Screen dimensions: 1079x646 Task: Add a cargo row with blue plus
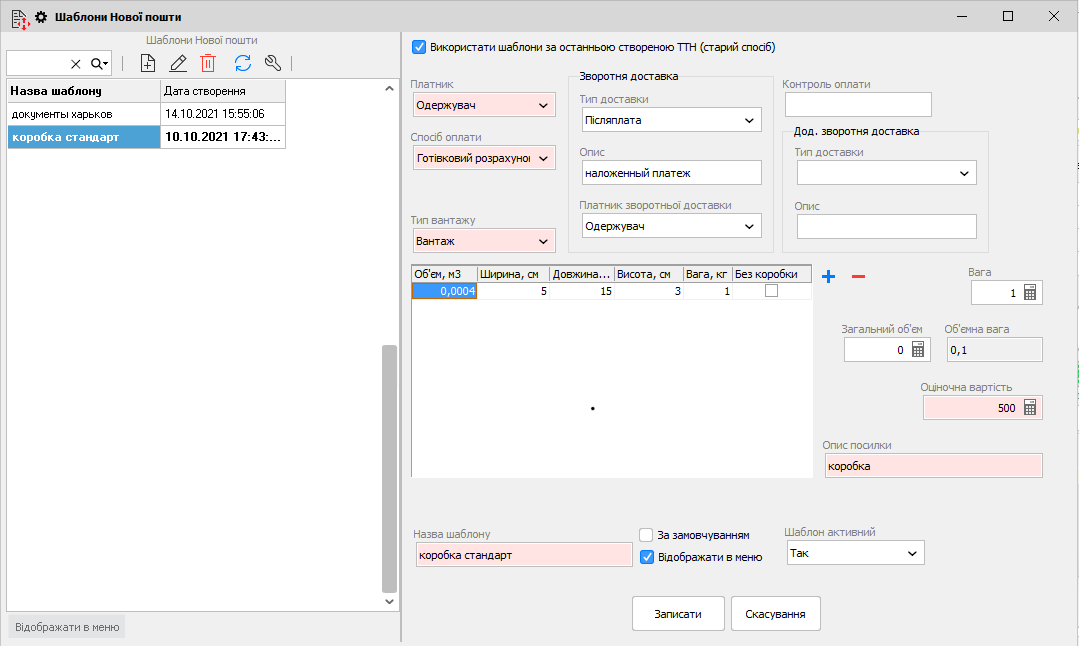coord(828,276)
